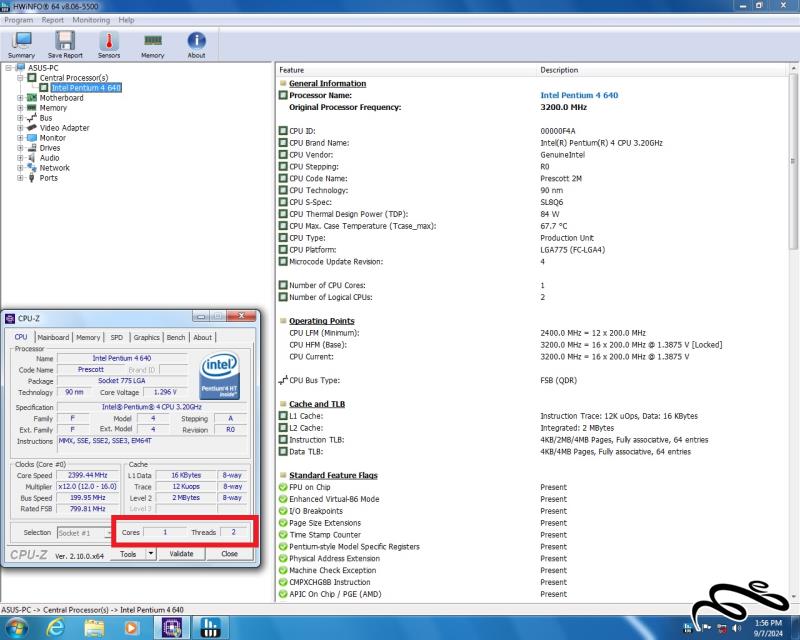Switch to the Mainboard tab in CPU-Z

point(53,337)
